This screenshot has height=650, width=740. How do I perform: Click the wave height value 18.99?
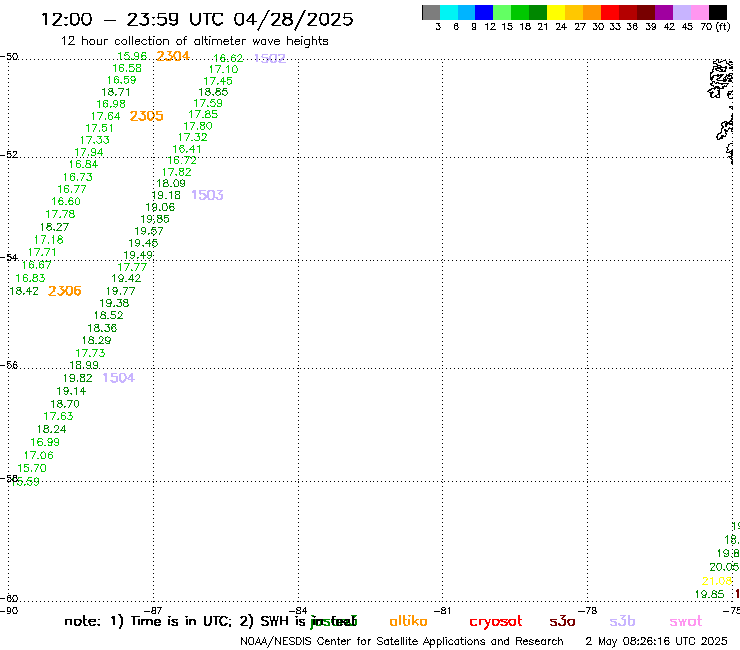point(84,365)
